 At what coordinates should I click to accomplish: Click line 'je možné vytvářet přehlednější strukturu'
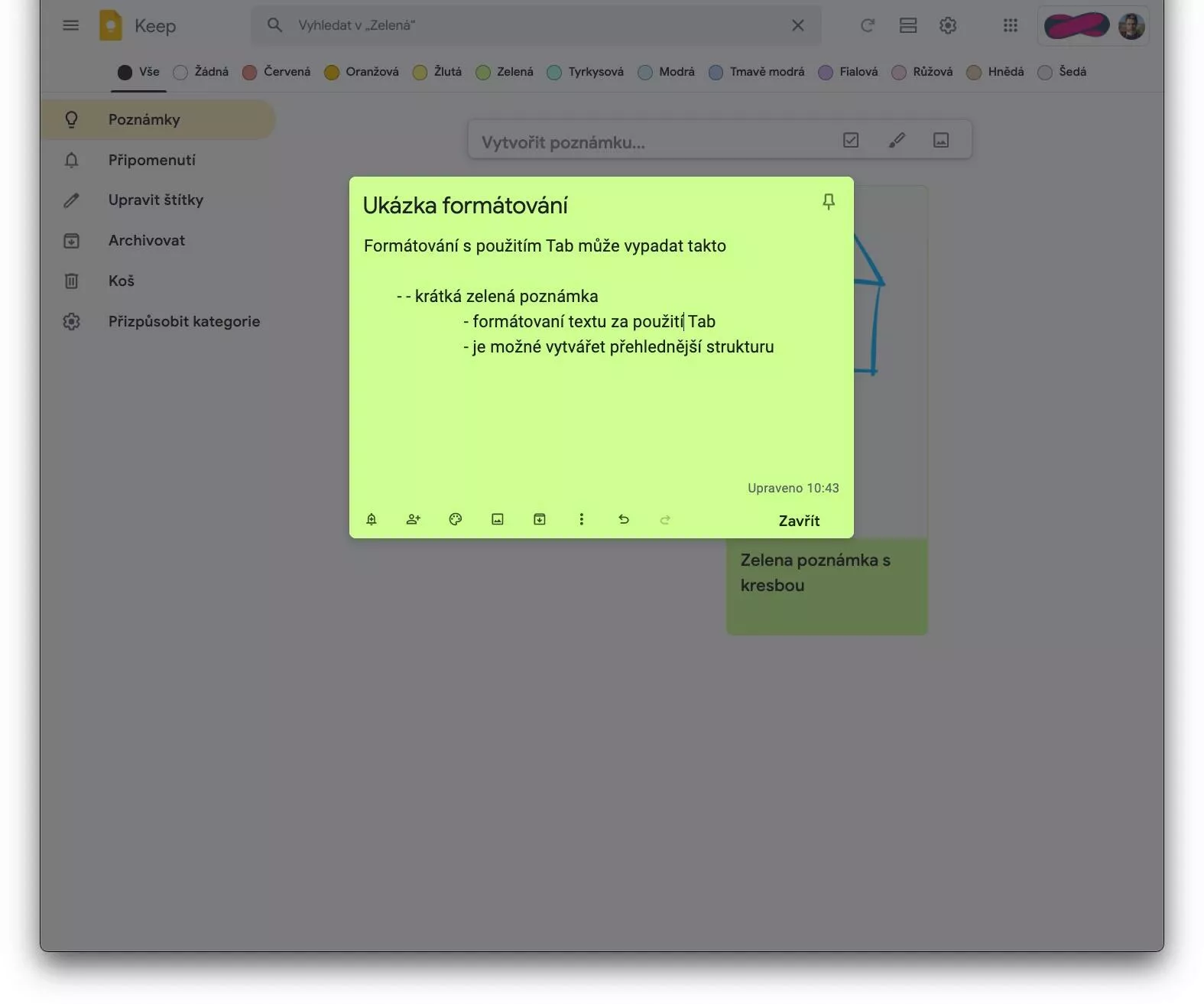pos(623,347)
